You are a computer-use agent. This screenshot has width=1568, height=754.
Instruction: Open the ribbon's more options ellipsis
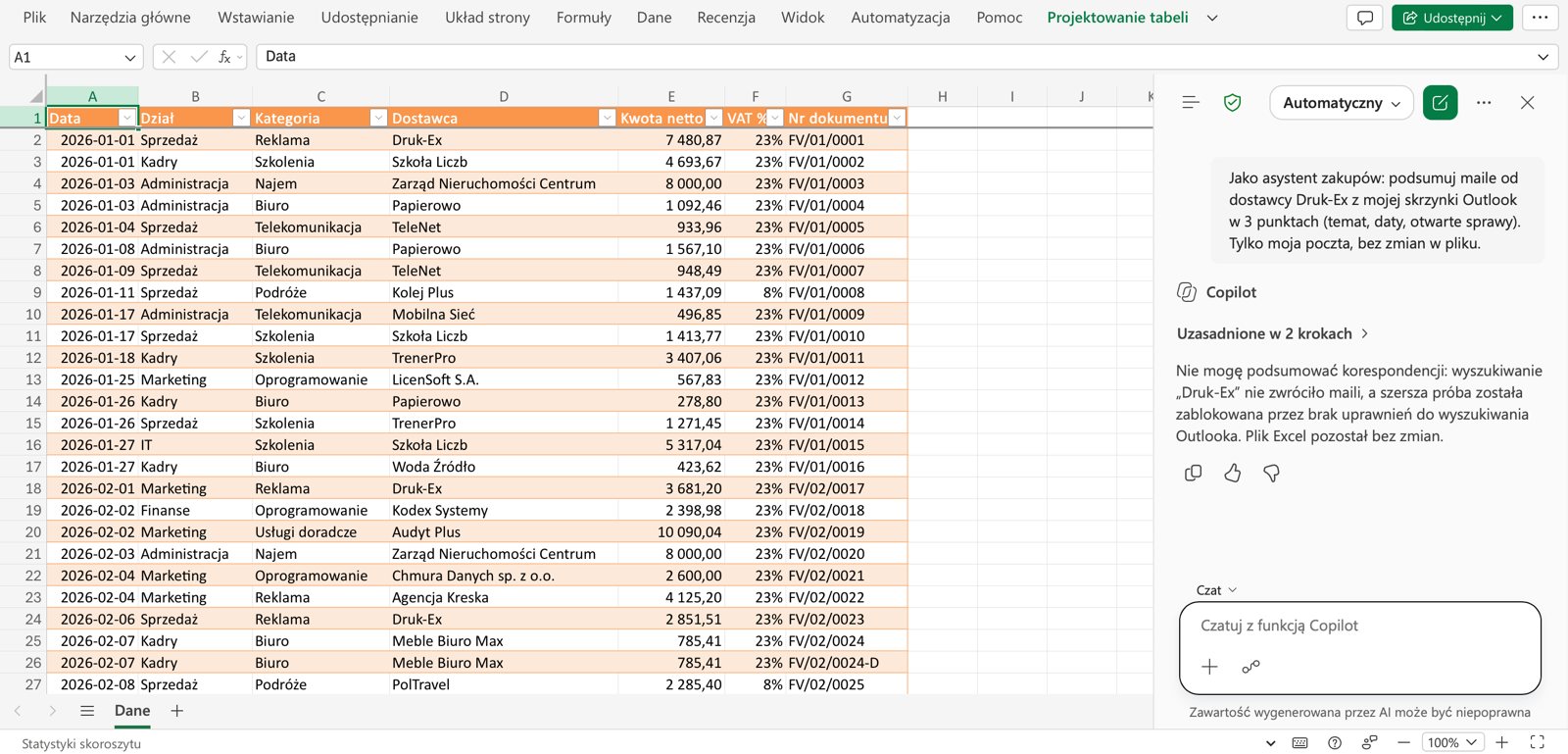[x=1540, y=18]
